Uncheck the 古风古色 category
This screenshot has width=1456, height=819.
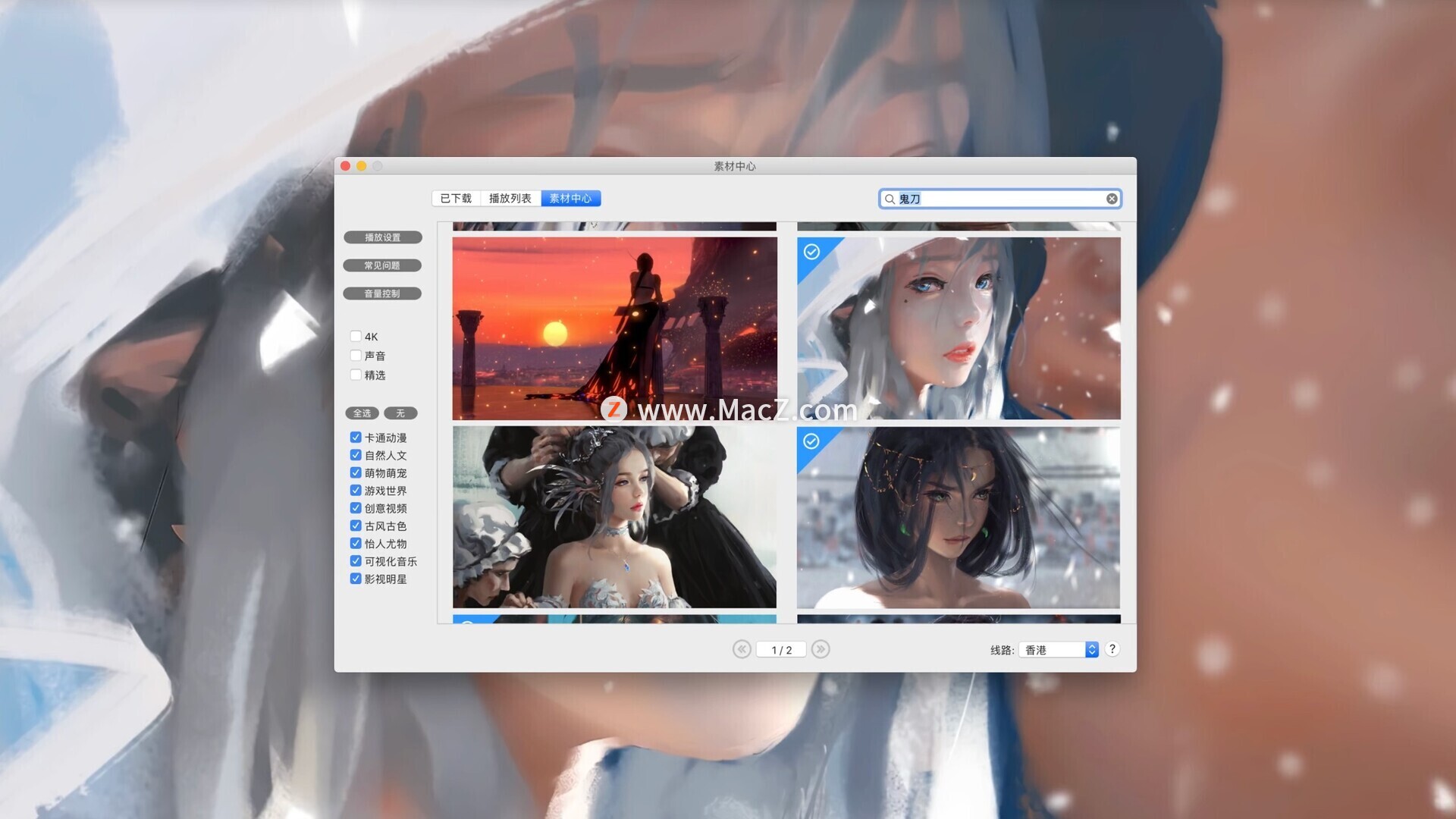pos(356,526)
